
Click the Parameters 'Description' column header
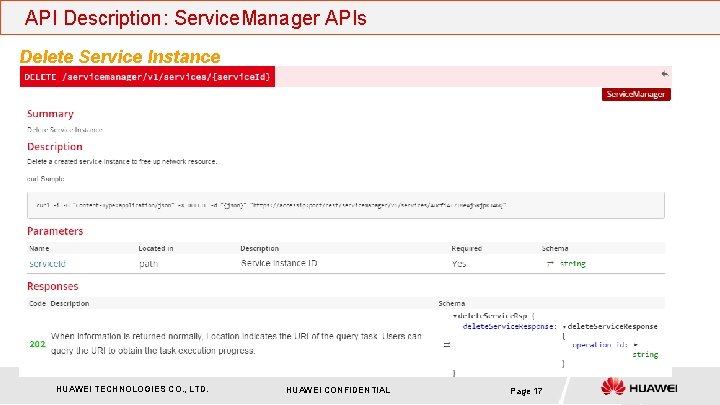259,248
